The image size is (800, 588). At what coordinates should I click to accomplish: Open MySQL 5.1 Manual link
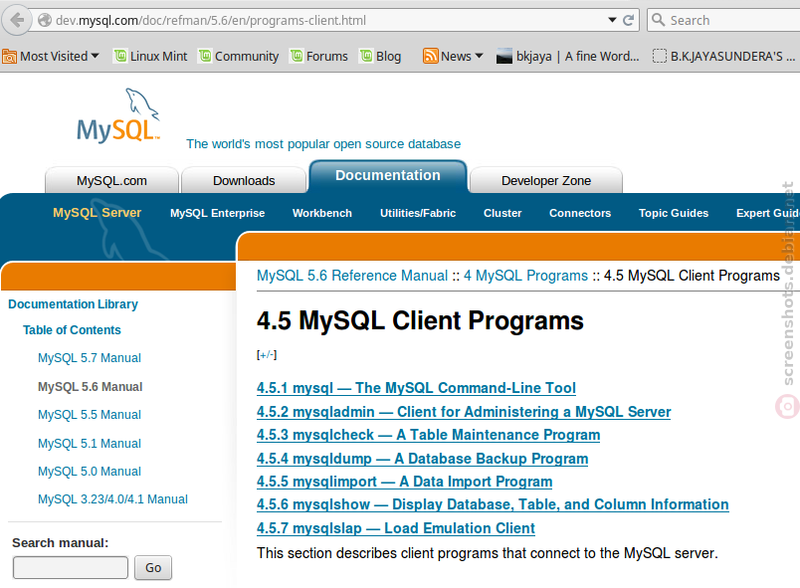point(89,444)
